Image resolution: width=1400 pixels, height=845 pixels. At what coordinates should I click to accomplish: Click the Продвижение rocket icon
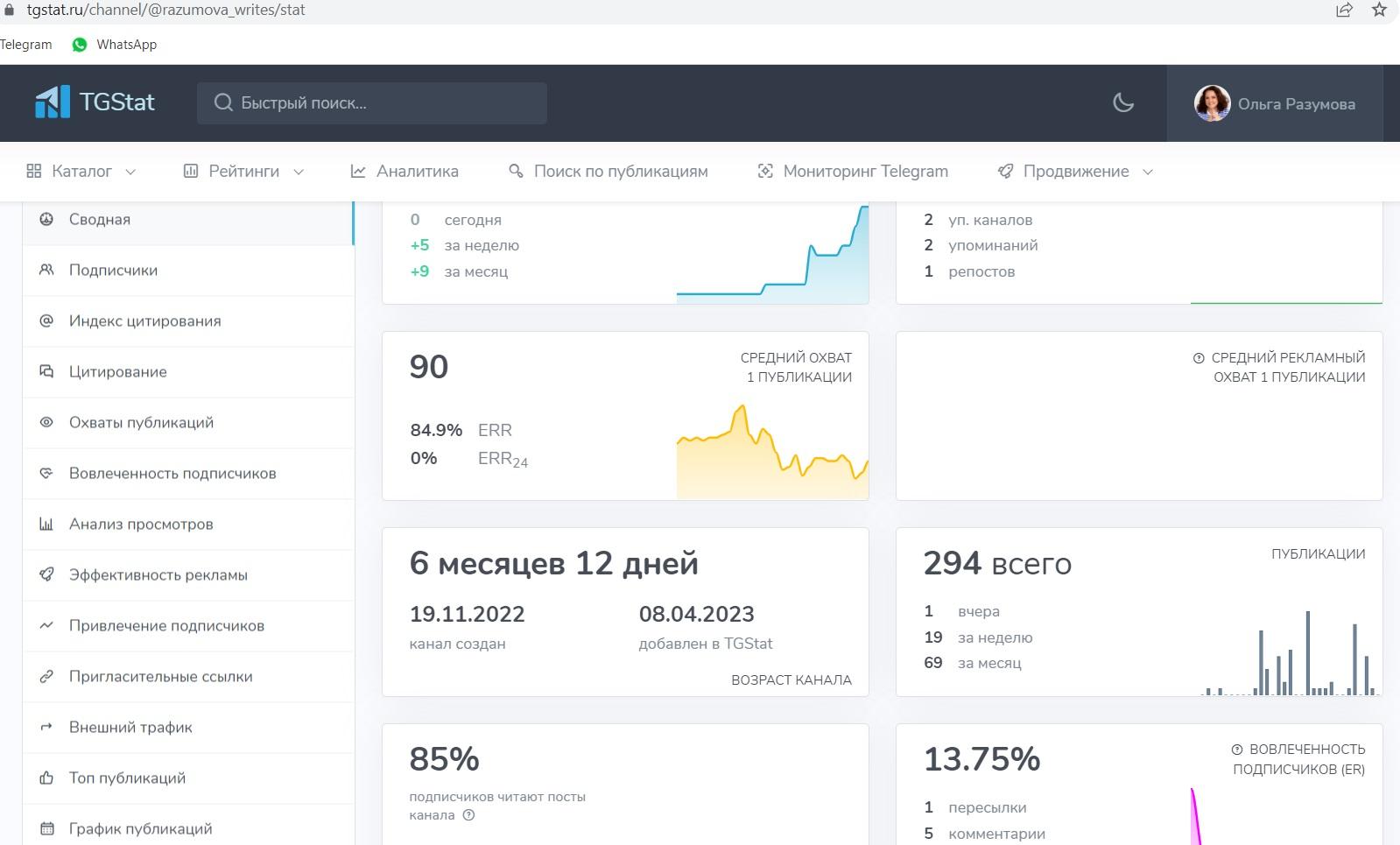tap(1005, 172)
